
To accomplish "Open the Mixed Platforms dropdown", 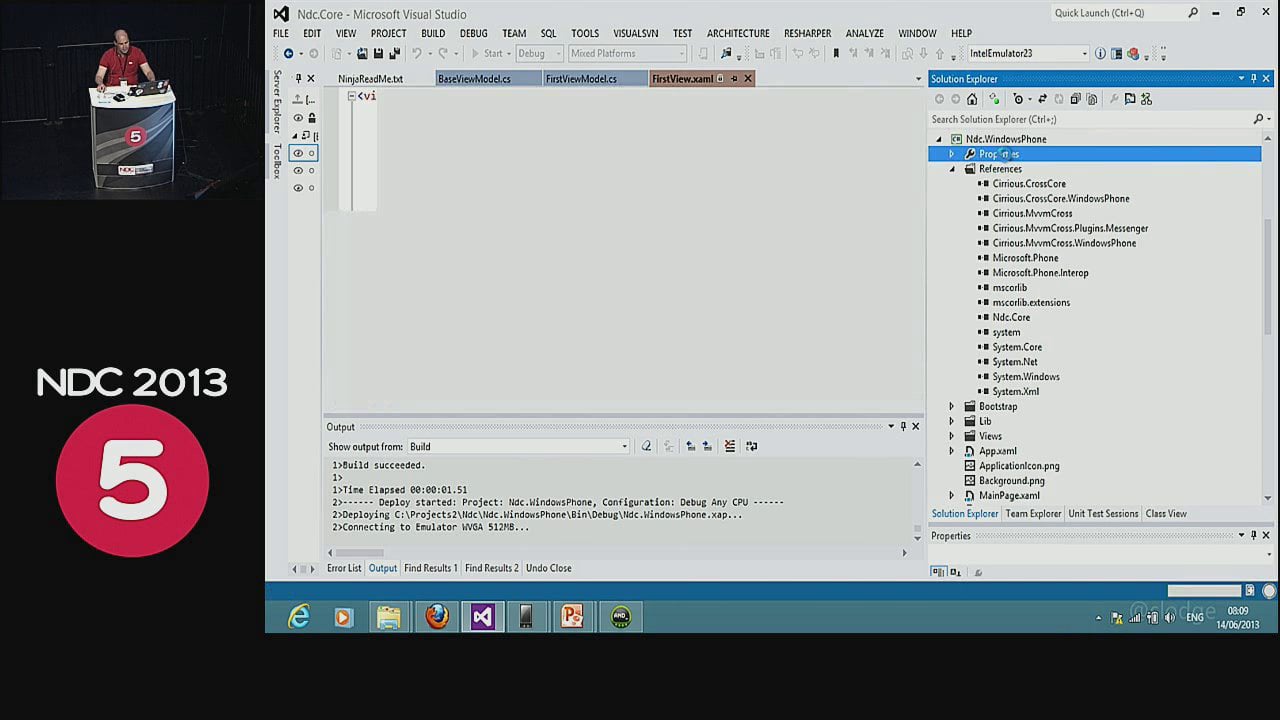I will [x=628, y=53].
